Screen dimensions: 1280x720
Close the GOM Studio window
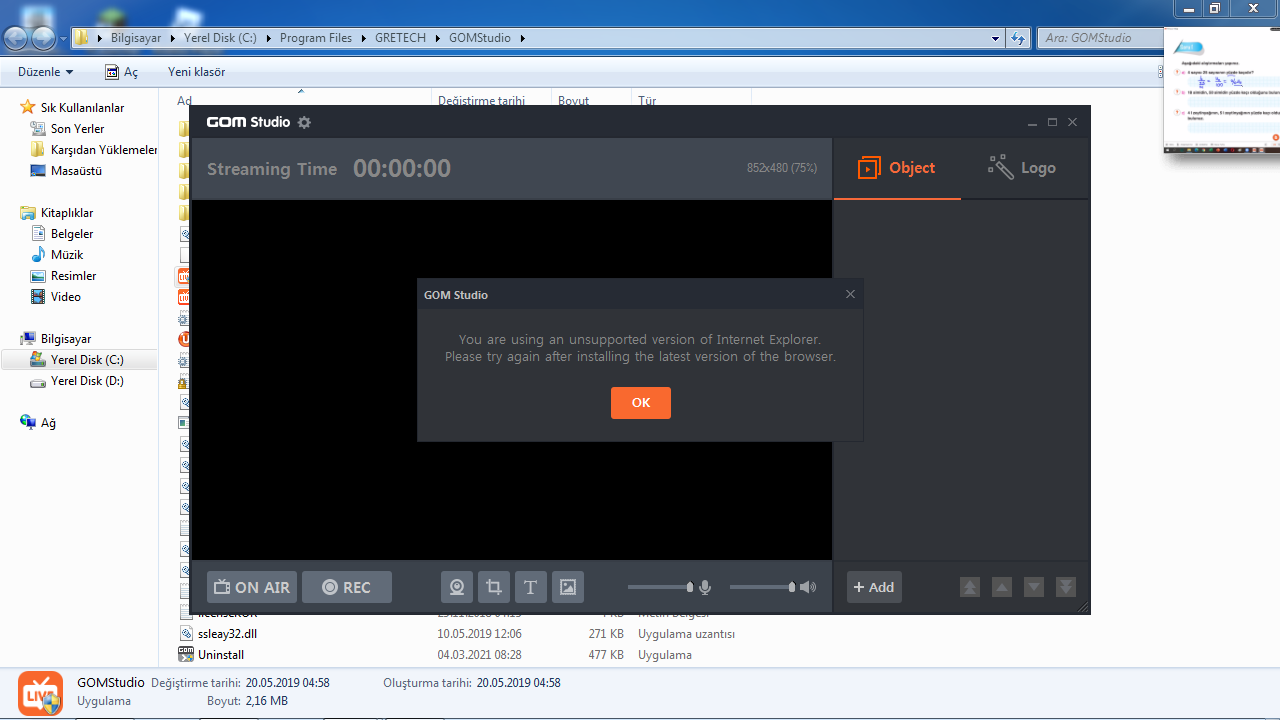click(x=1072, y=122)
